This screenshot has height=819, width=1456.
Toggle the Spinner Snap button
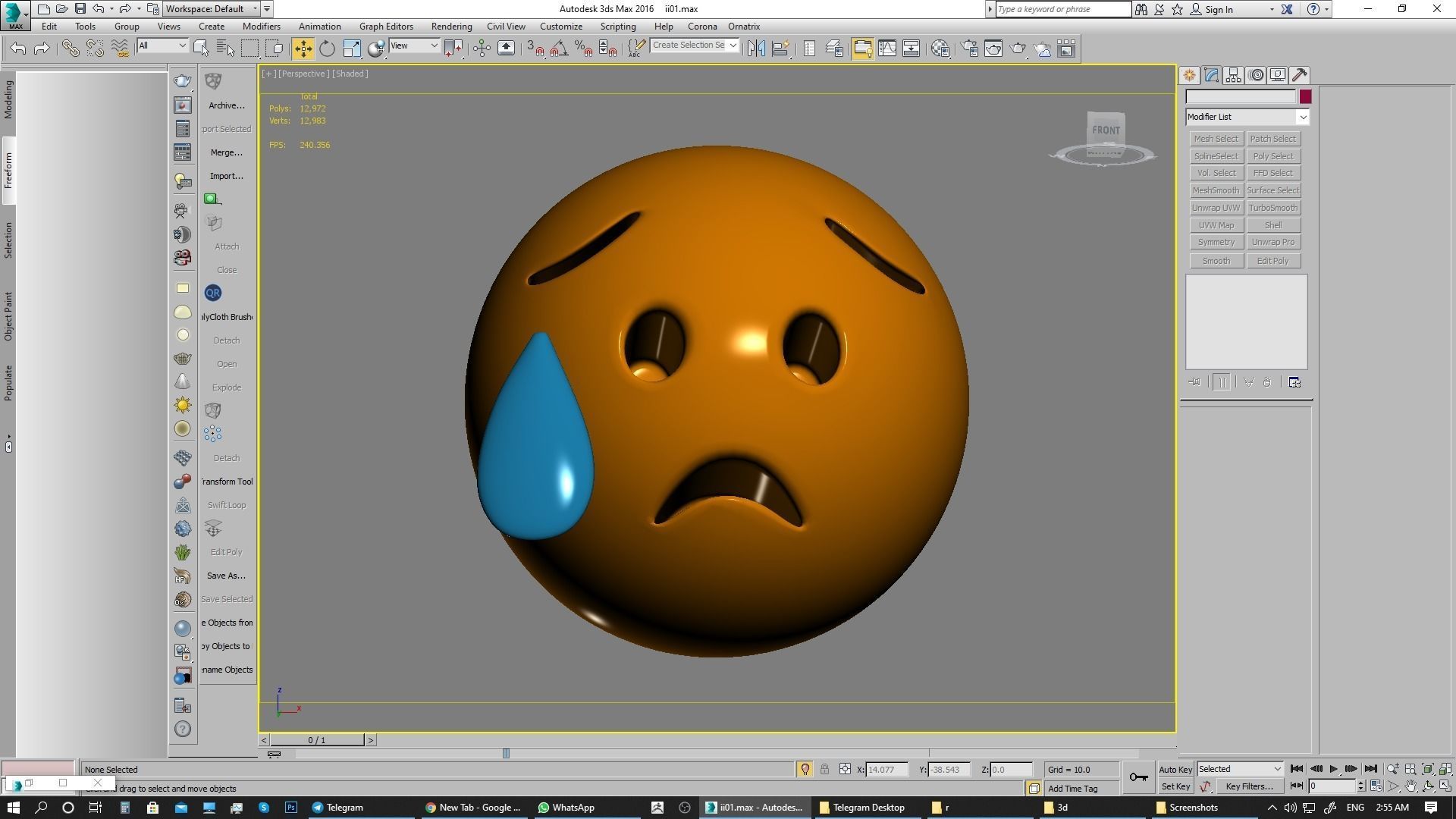click(607, 49)
